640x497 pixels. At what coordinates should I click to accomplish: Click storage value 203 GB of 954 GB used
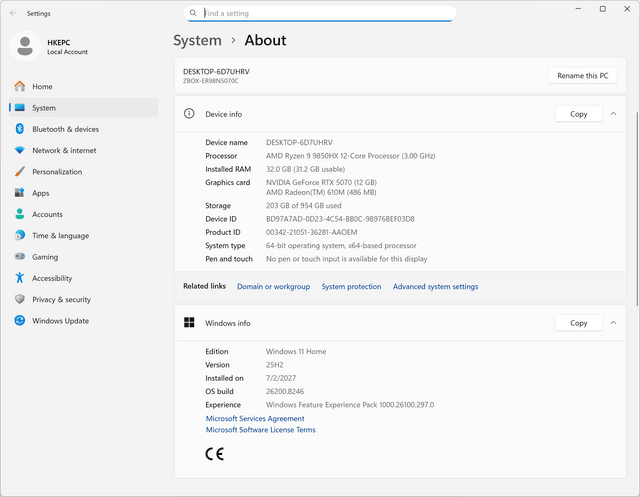coord(304,205)
